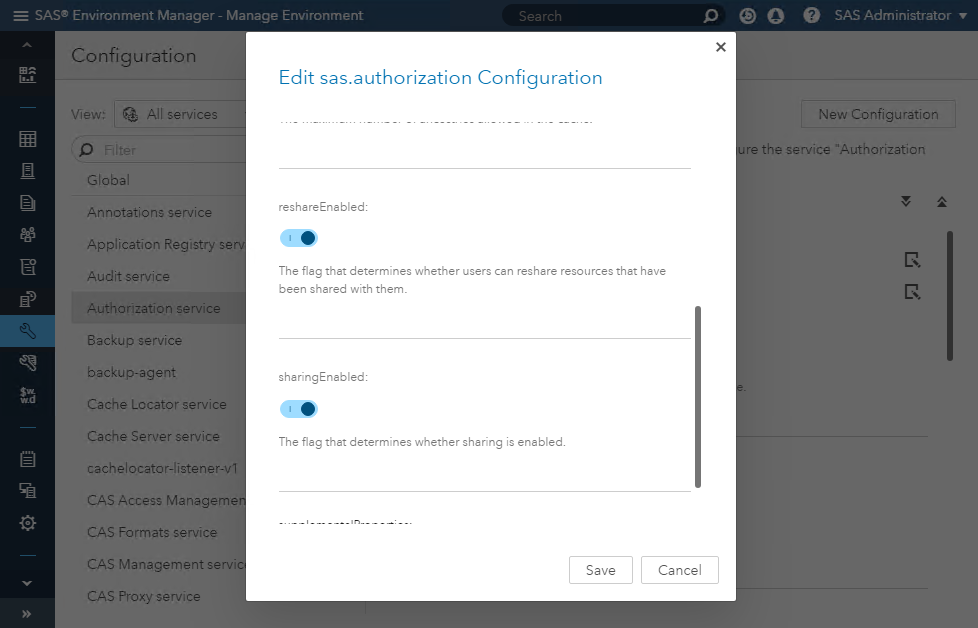This screenshot has width=978, height=628.
Task: Open the help question mark icon
Action: 811,16
